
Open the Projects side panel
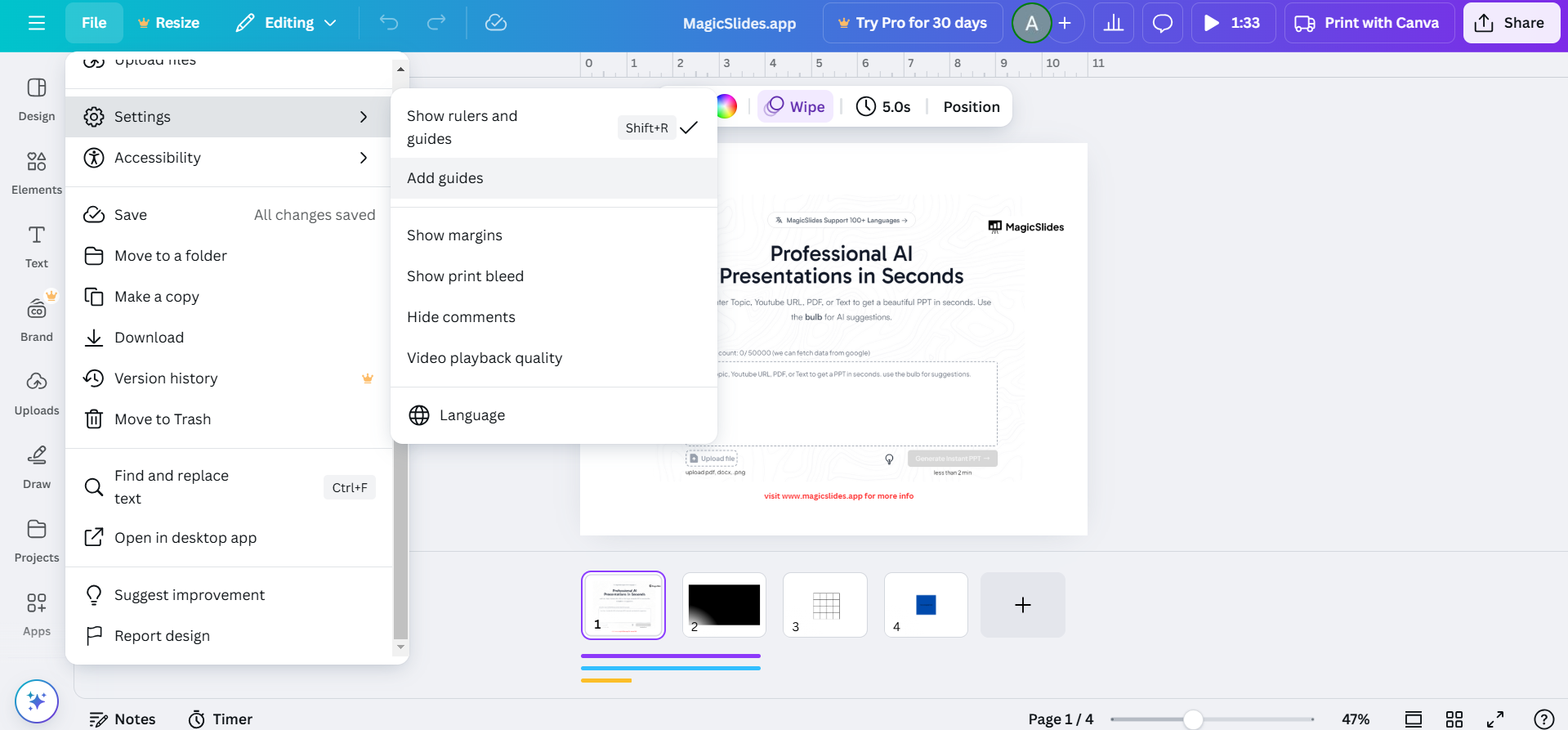[37, 540]
